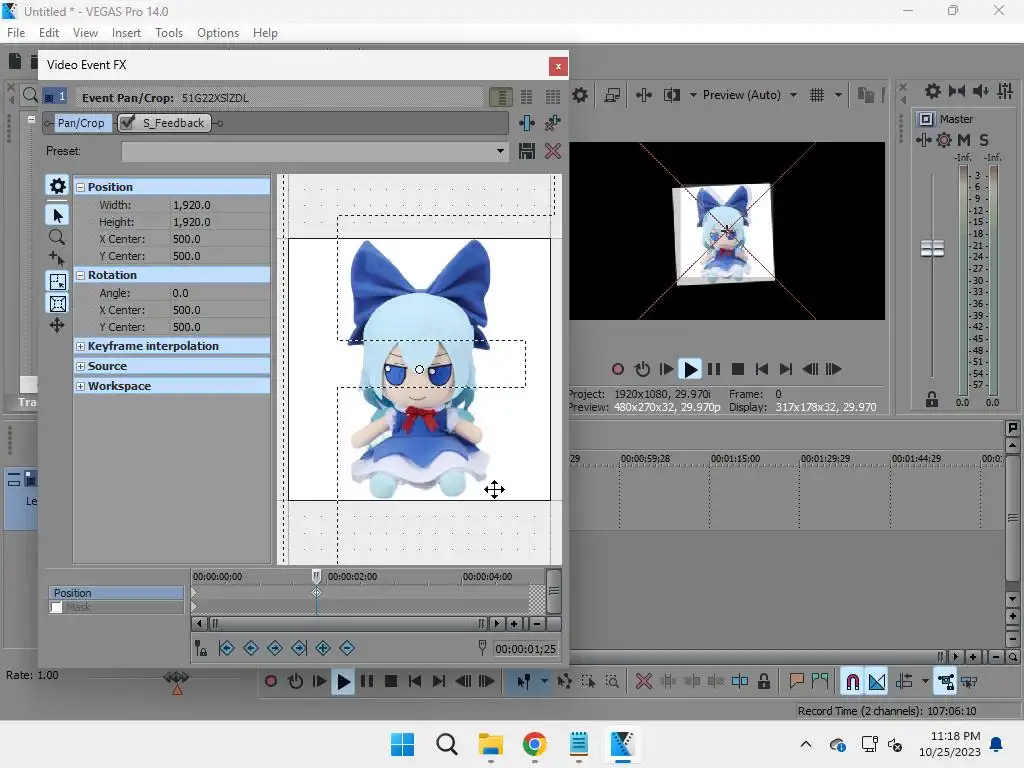Open the Preset dropdown list
The width and height of the screenshot is (1024, 768).
click(x=500, y=152)
